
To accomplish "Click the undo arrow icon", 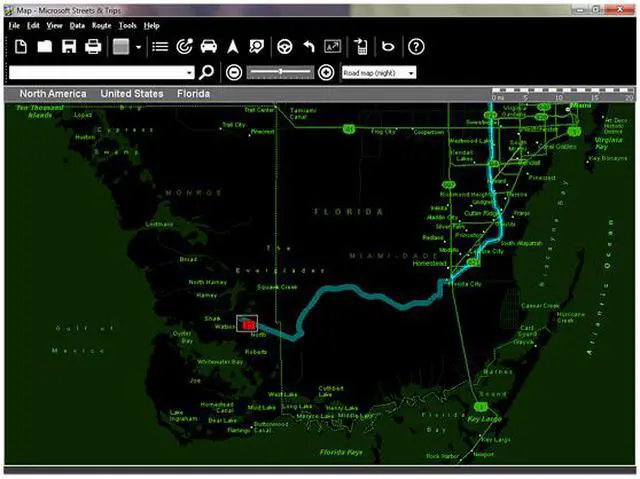I will tap(309, 47).
